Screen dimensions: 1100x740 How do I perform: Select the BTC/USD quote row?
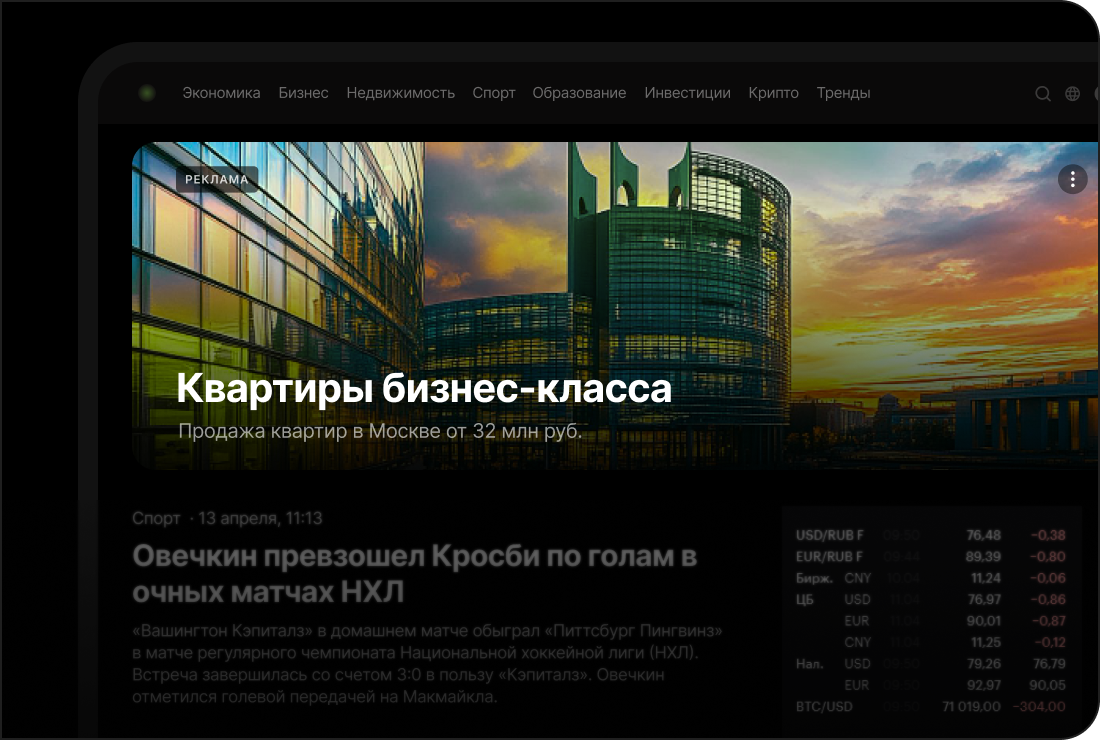pos(930,706)
